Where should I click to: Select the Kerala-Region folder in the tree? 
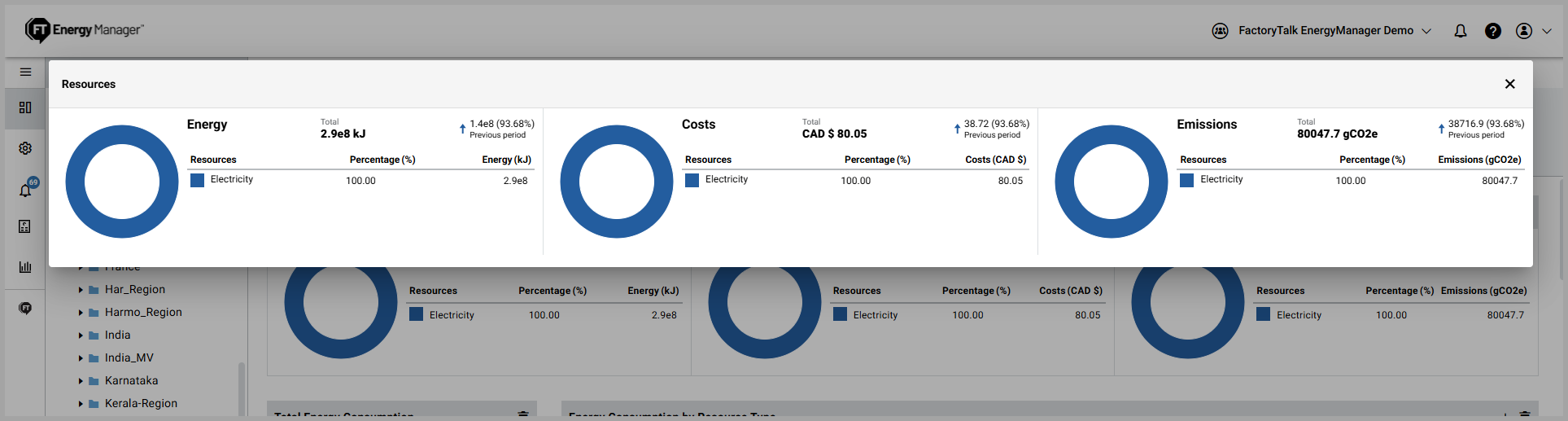tap(140, 404)
